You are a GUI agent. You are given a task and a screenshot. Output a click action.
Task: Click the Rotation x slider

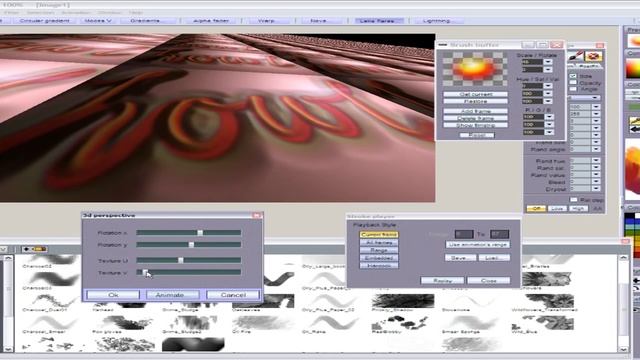pos(189,233)
